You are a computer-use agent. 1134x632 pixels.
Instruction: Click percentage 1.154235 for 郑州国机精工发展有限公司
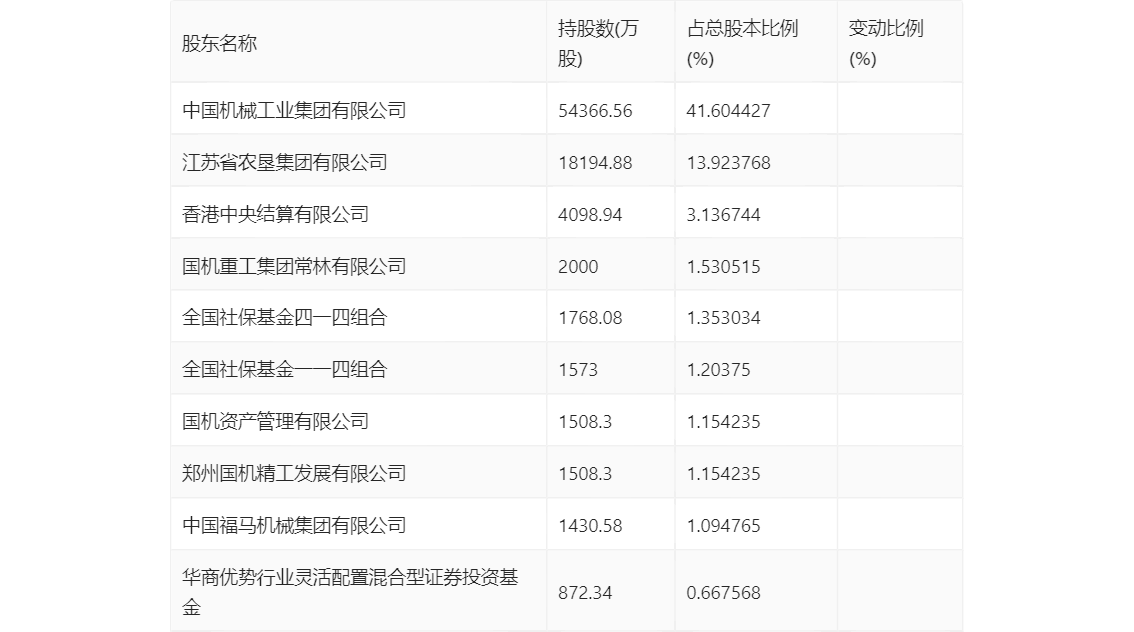click(x=723, y=474)
